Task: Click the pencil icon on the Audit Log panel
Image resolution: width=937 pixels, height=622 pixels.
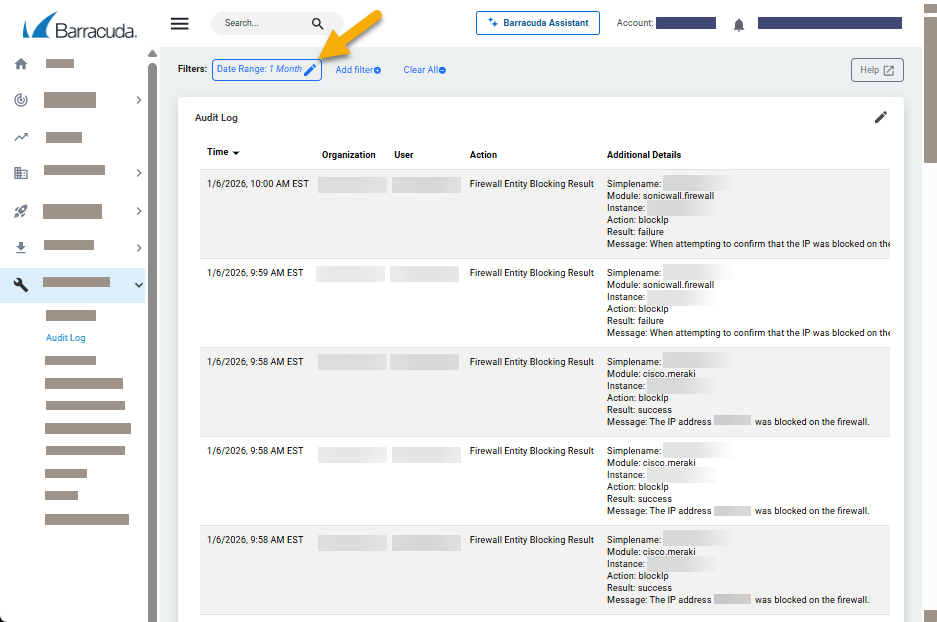Action: (x=881, y=117)
